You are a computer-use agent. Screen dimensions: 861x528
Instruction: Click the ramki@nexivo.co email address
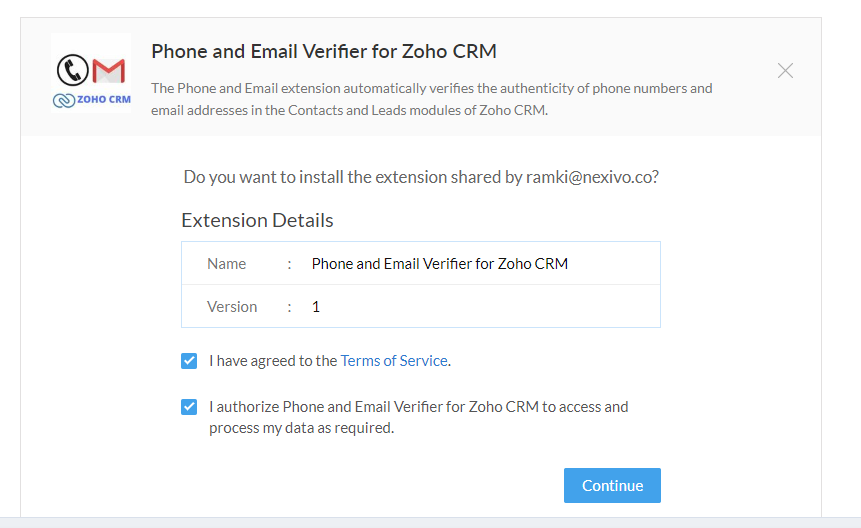click(590, 177)
